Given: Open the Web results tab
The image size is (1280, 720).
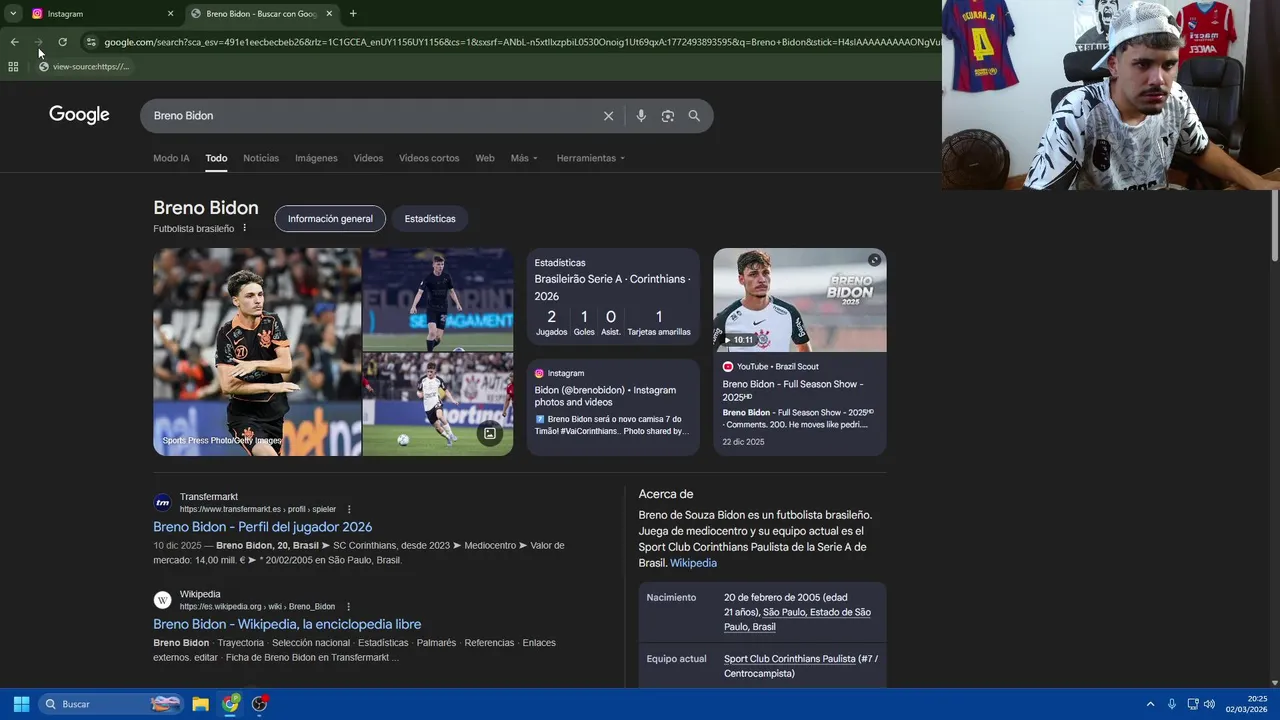Looking at the screenshot, I should point(485,158).
